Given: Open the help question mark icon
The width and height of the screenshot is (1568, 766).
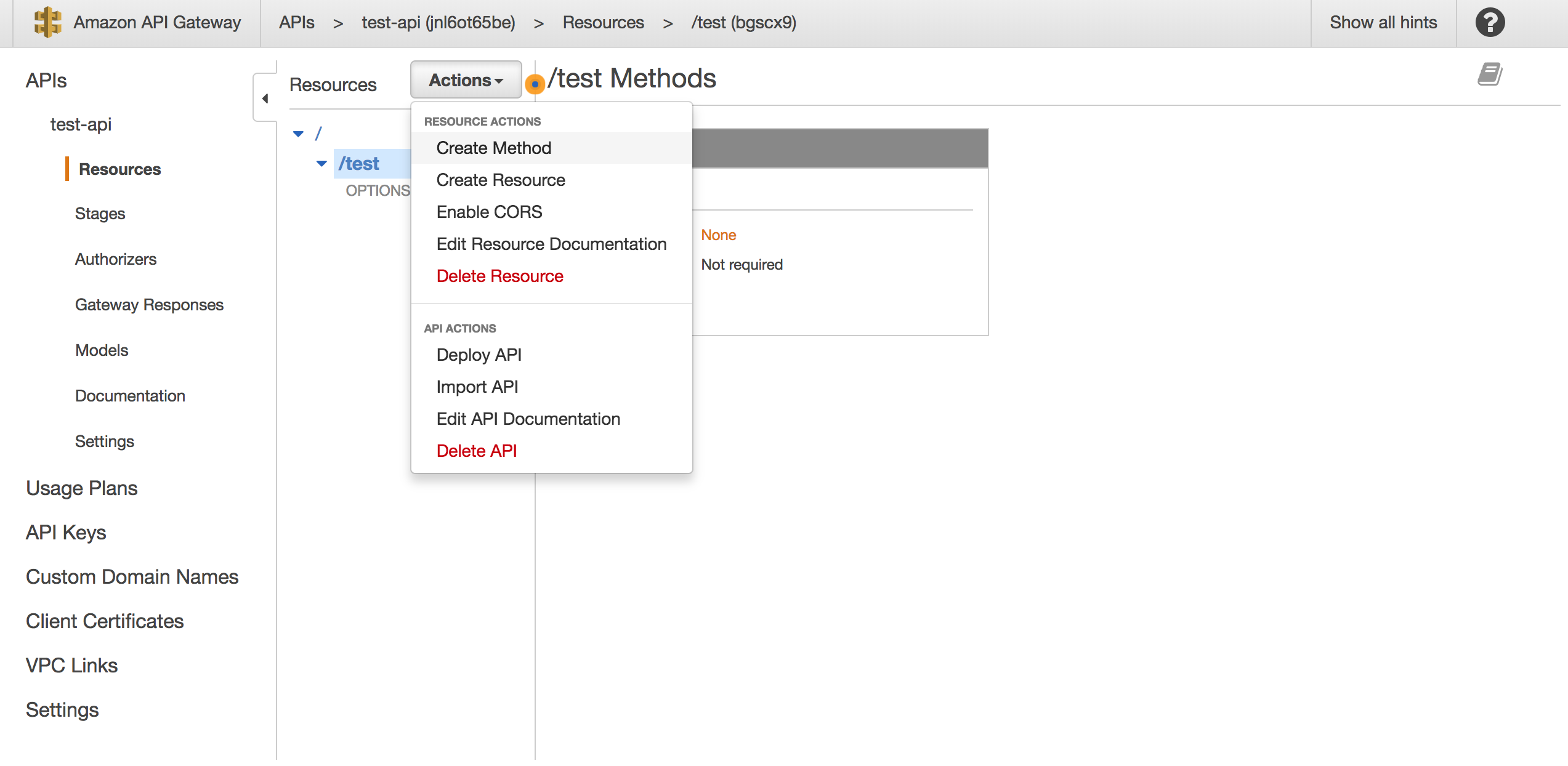Looking at the screenshot, I should point(1489,23).
